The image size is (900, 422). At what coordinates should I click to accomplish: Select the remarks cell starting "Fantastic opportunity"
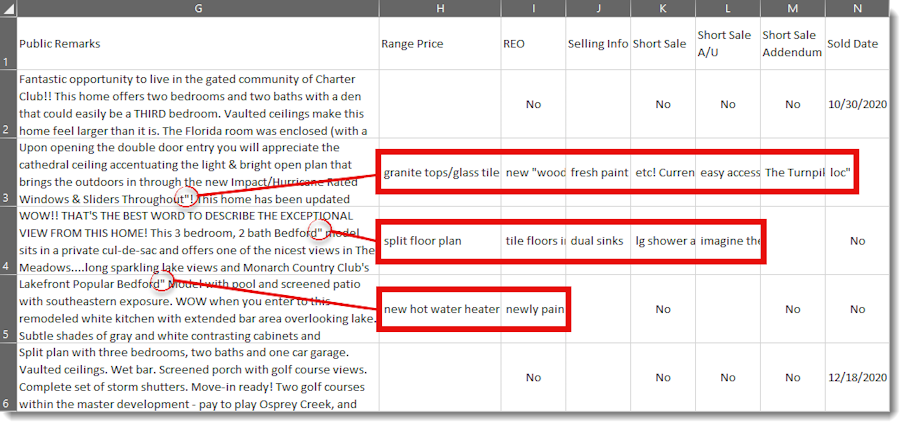197,104
